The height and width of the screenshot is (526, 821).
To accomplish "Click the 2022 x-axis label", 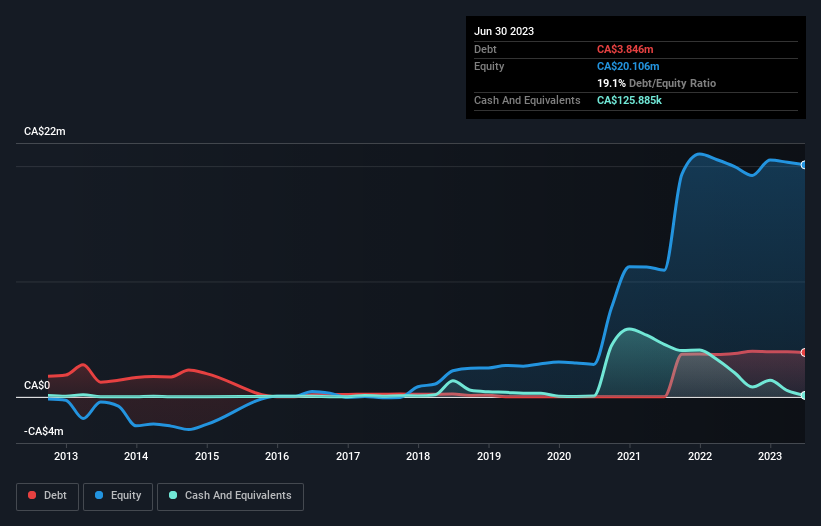I will (700, 456).
